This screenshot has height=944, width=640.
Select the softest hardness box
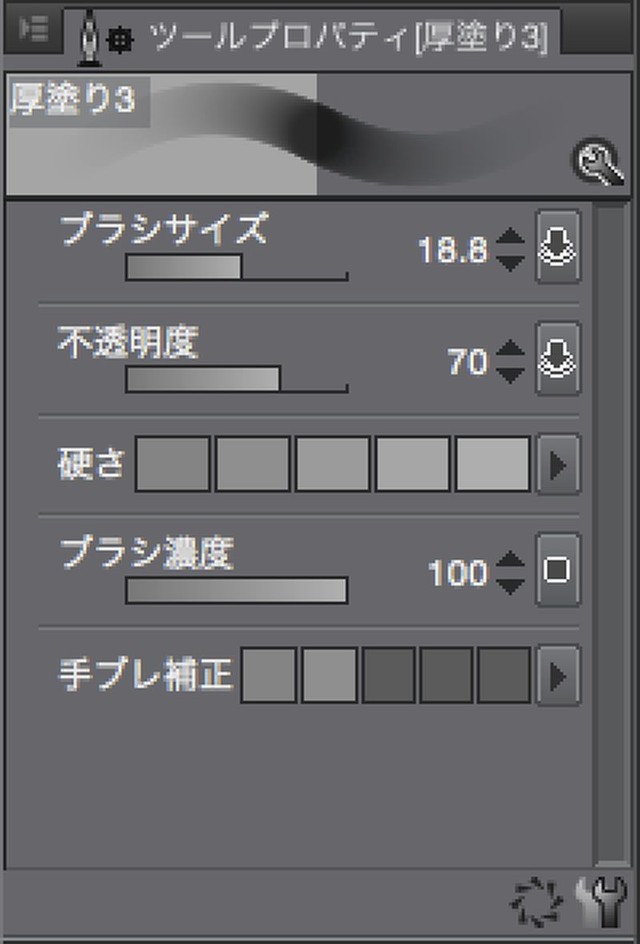point(173,464)
